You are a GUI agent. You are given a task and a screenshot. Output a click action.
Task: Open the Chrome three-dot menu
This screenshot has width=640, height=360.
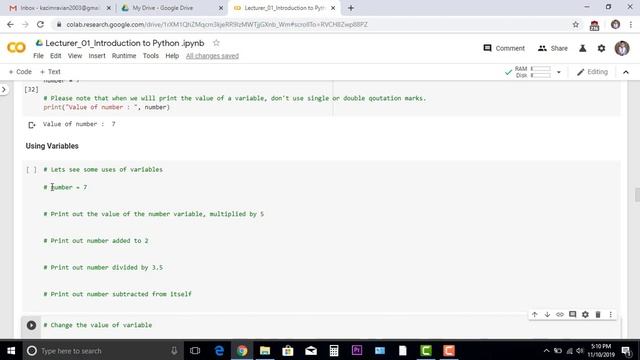pyautogui.click(x=631, y=24)
